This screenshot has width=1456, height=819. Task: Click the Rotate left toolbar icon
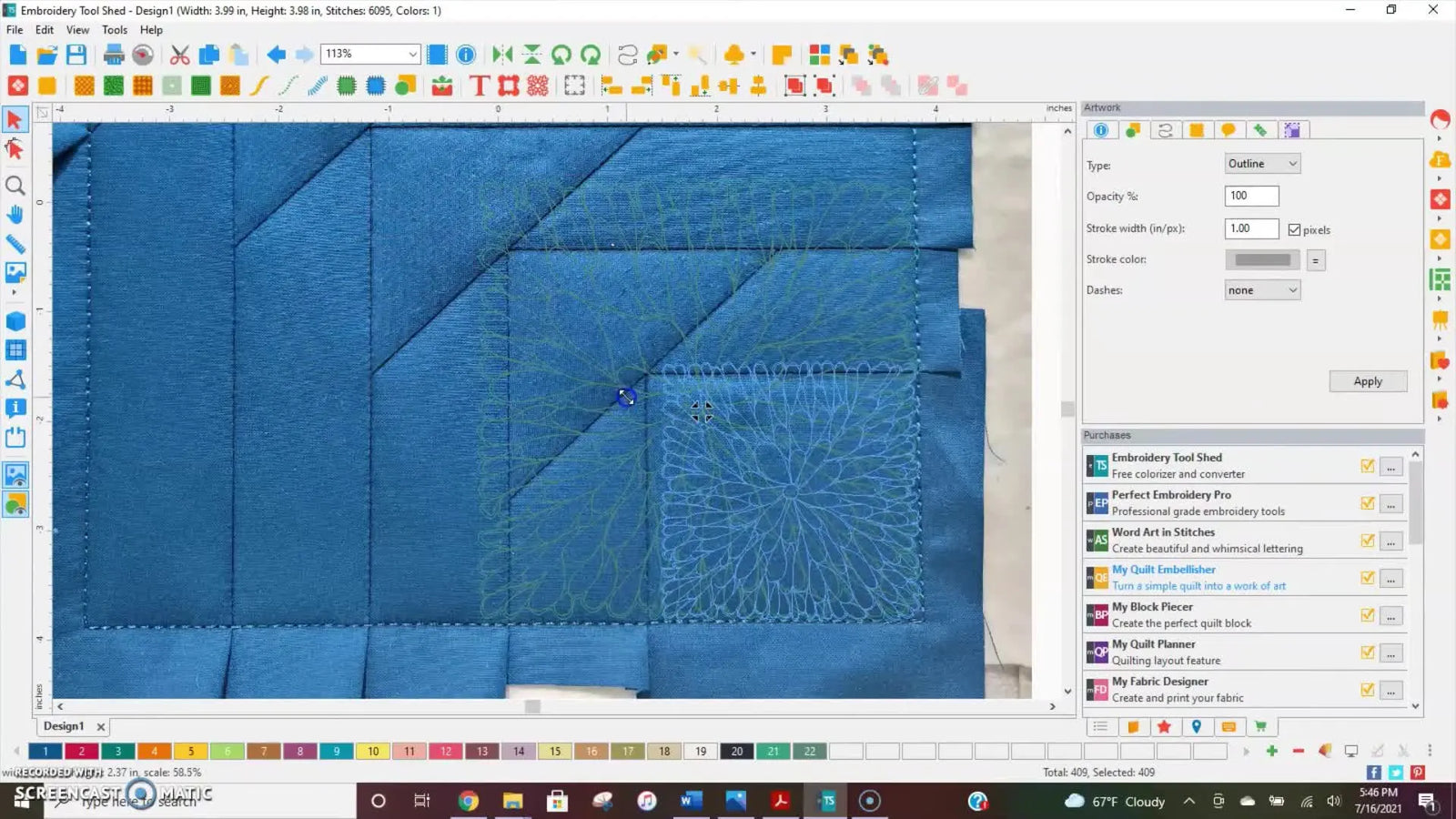pos(560,56)
